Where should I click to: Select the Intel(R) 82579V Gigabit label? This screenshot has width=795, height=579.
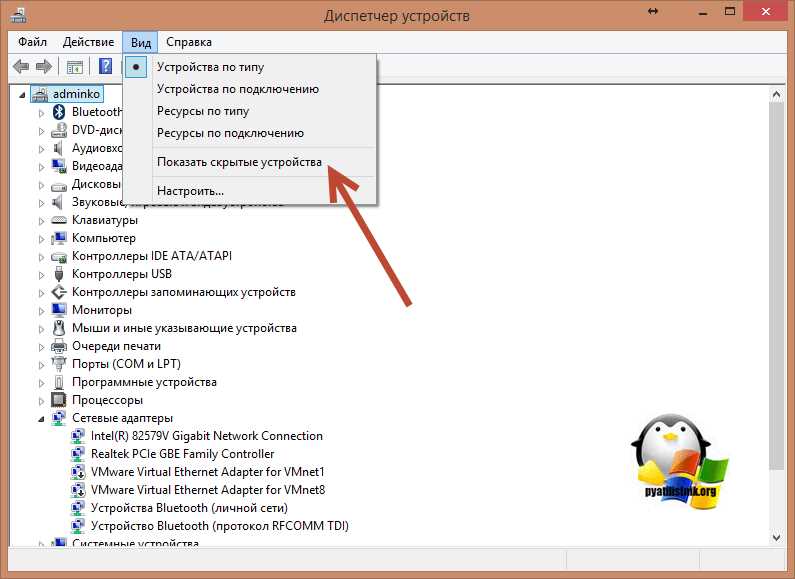coord(207,436)
